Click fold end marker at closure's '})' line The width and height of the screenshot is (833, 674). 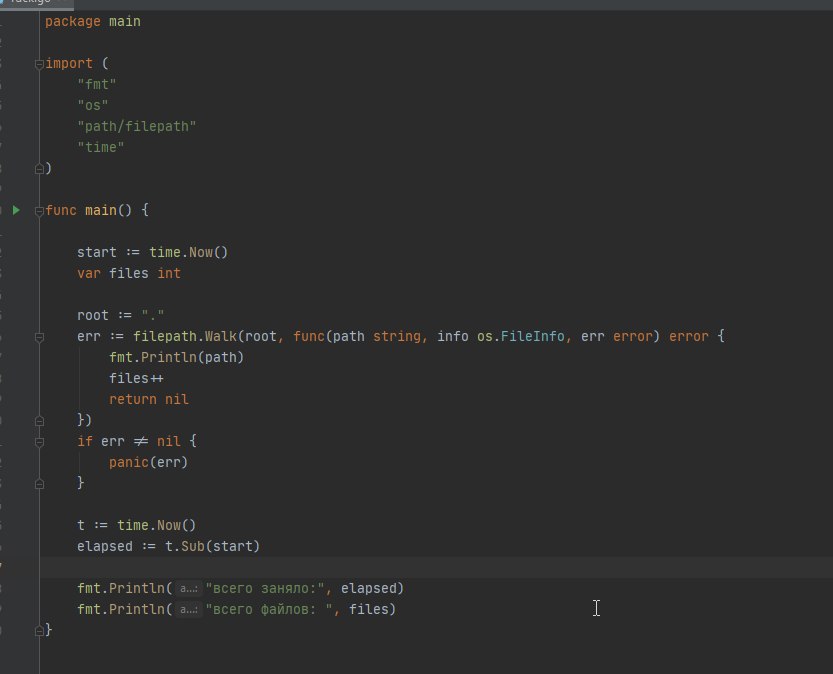pos(39,421)
